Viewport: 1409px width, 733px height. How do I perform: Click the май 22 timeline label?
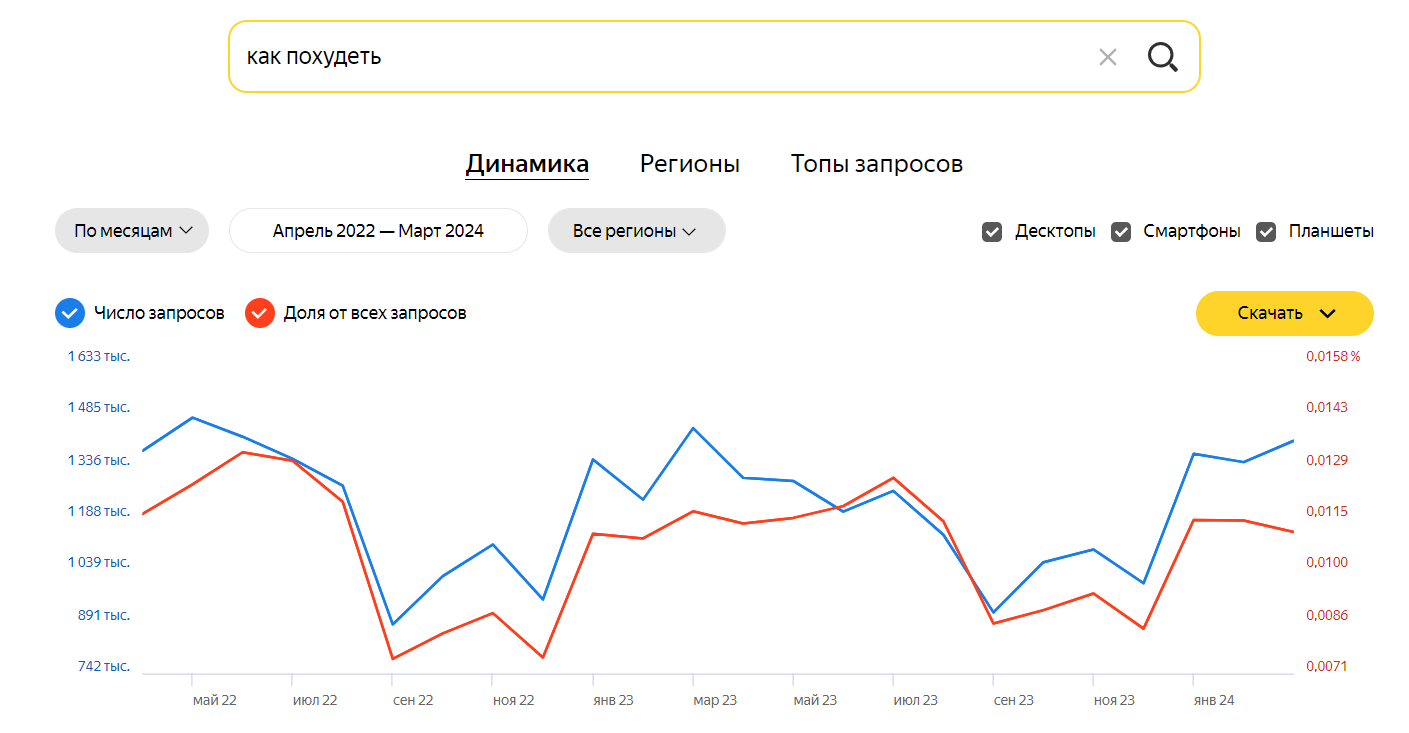[215, 700]
